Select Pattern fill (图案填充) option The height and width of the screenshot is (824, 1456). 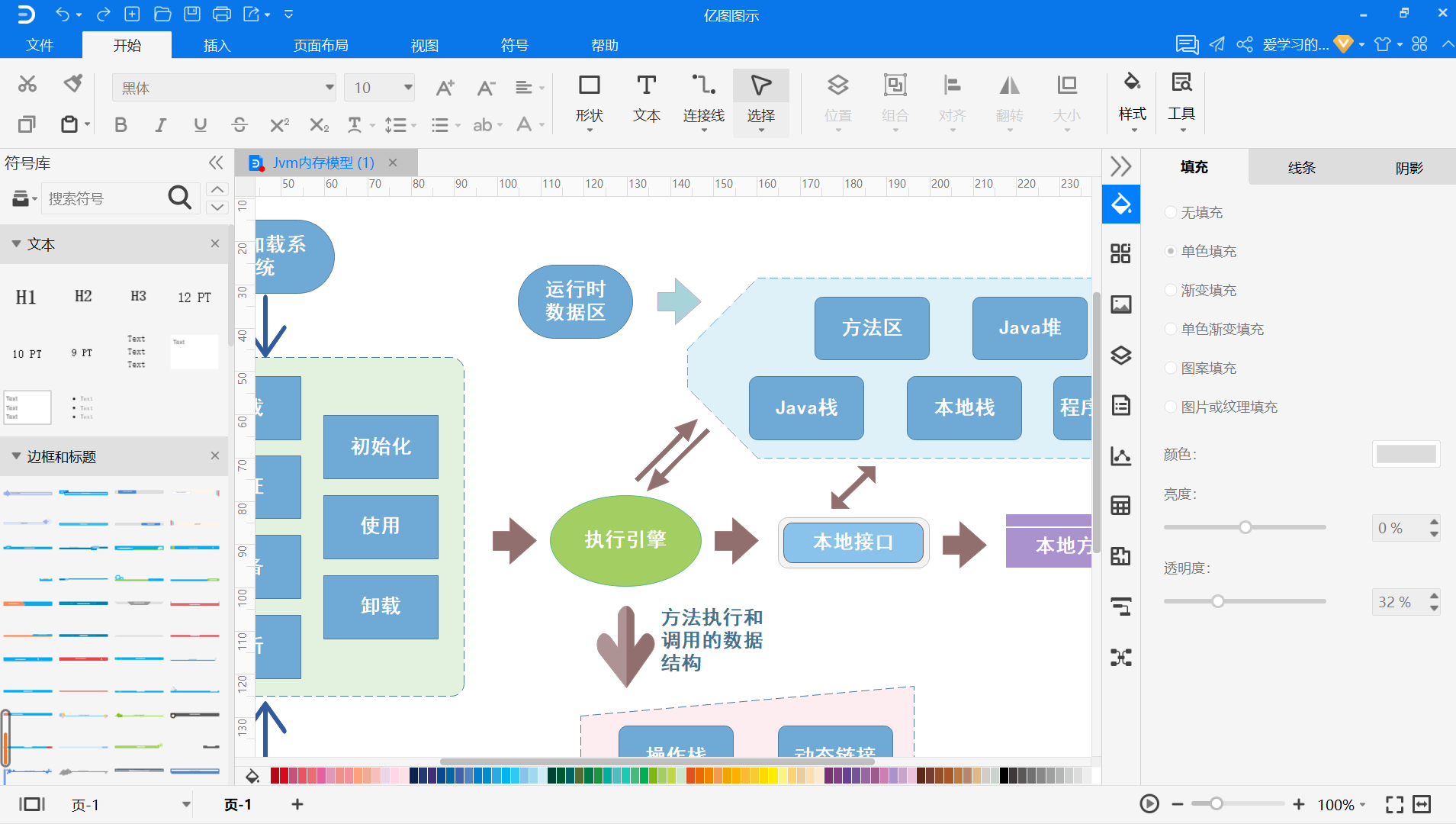[1201, 368]
